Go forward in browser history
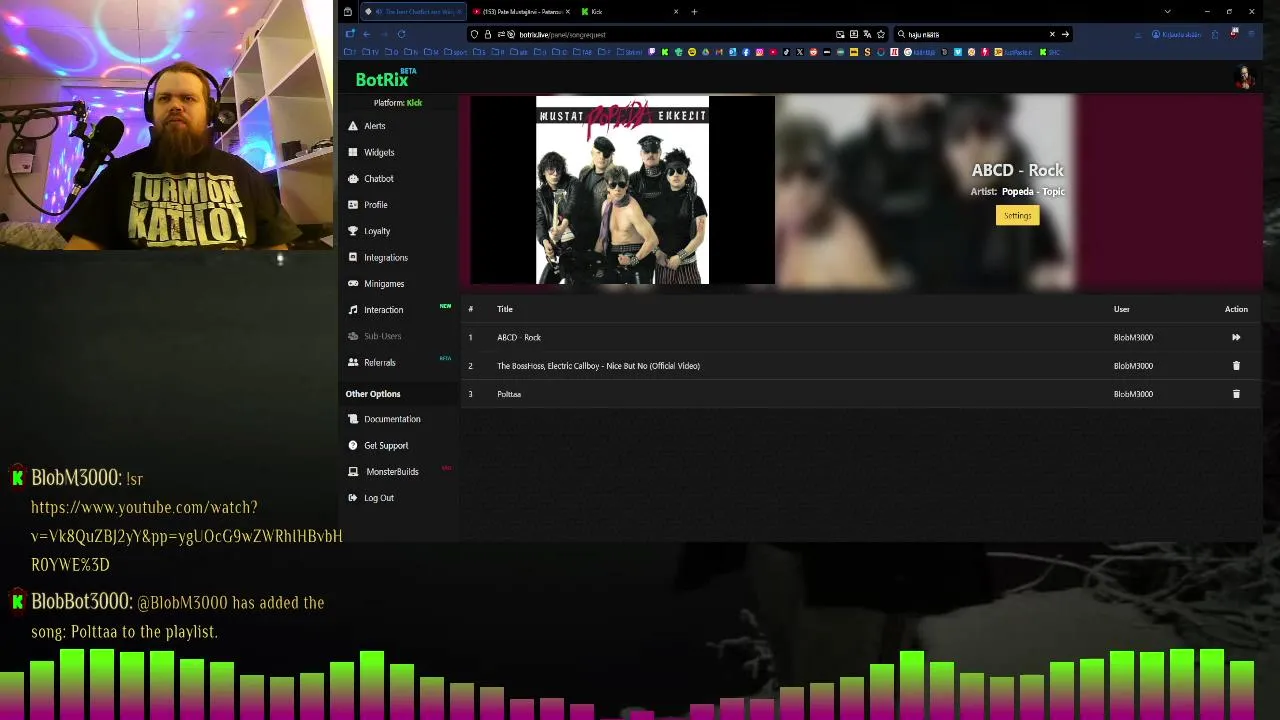Viewport: 1280px width, 720px height. pos(383,34)
